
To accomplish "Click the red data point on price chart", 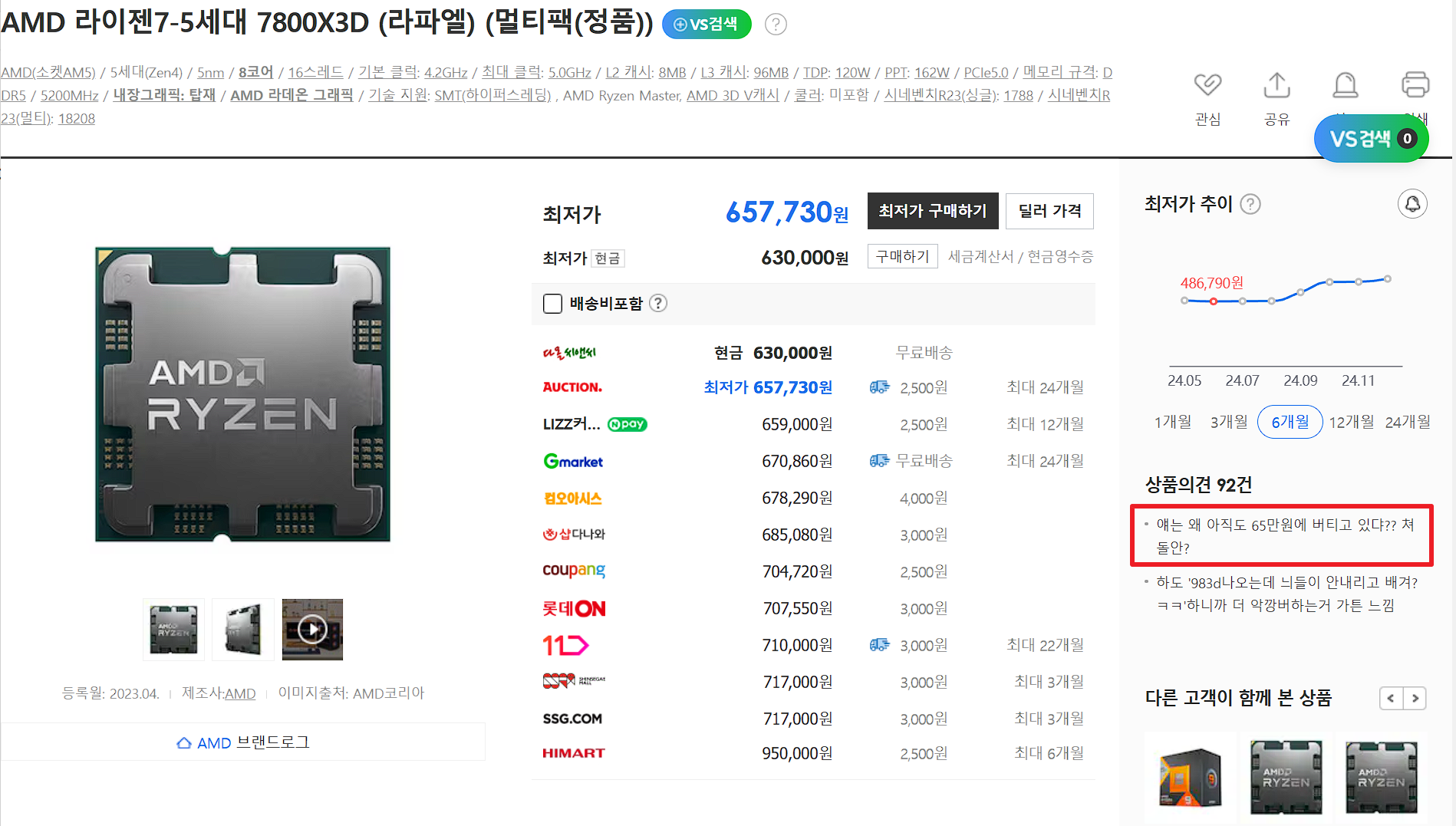I will [1214, 301].
